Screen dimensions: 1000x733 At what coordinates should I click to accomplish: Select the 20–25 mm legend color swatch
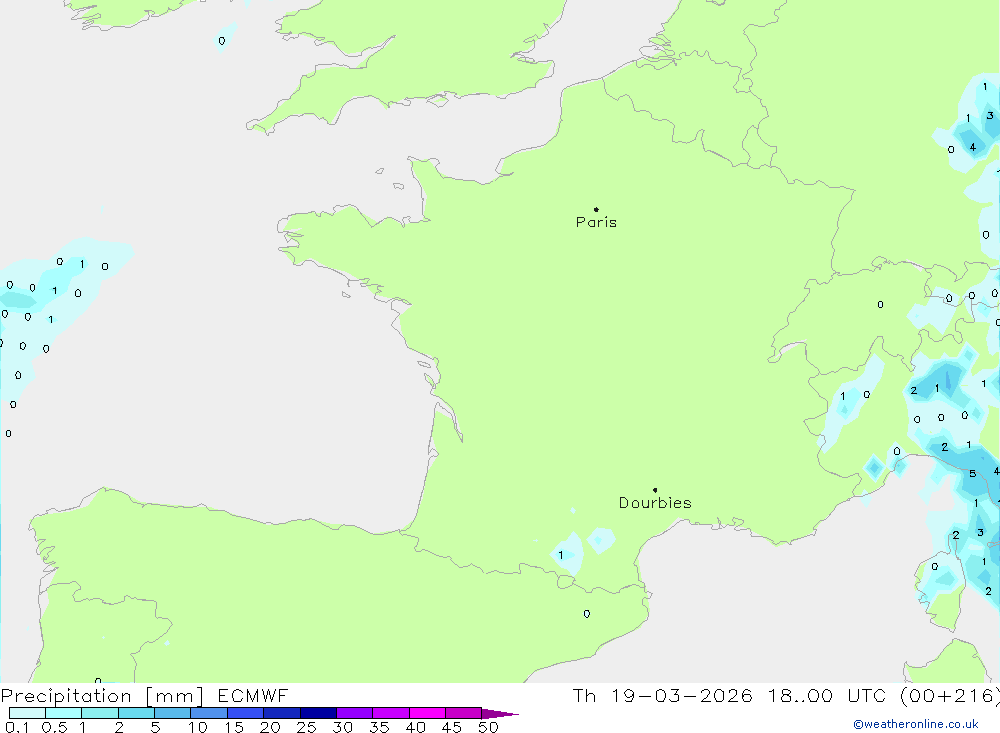tap(281, 713)
